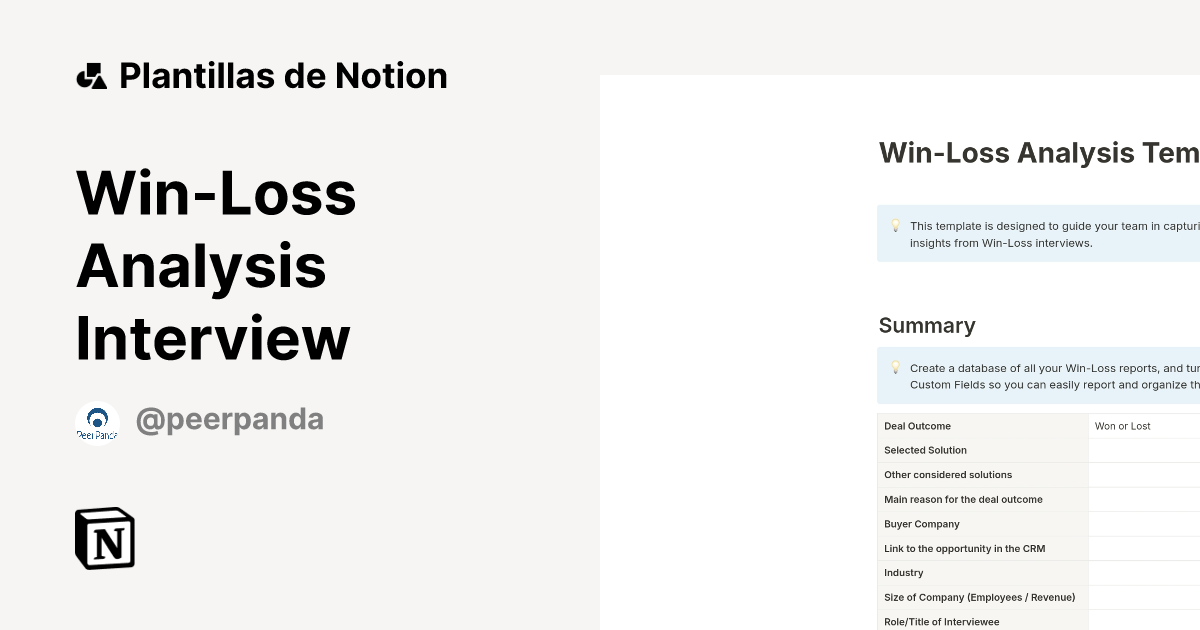Click the empty Buyer Company value field

pyautogui.click(x=1144, y=524)
